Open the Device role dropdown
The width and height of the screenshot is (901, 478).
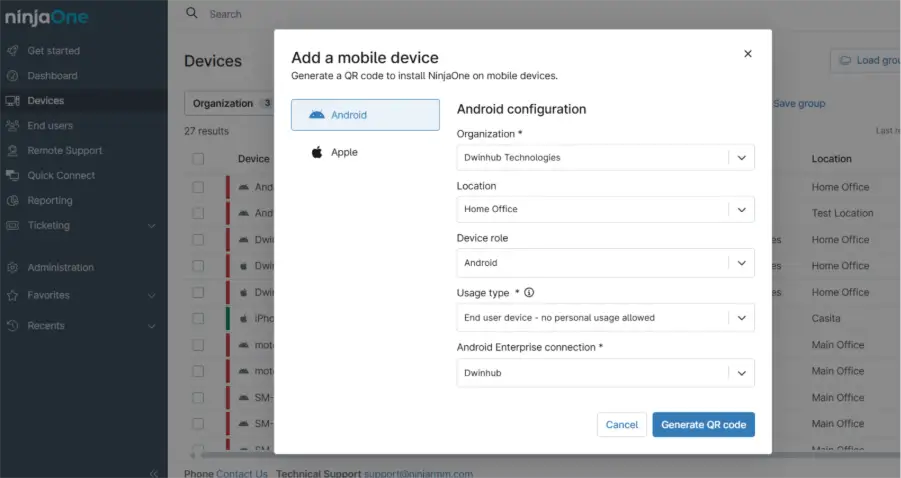tap(605, 263)
